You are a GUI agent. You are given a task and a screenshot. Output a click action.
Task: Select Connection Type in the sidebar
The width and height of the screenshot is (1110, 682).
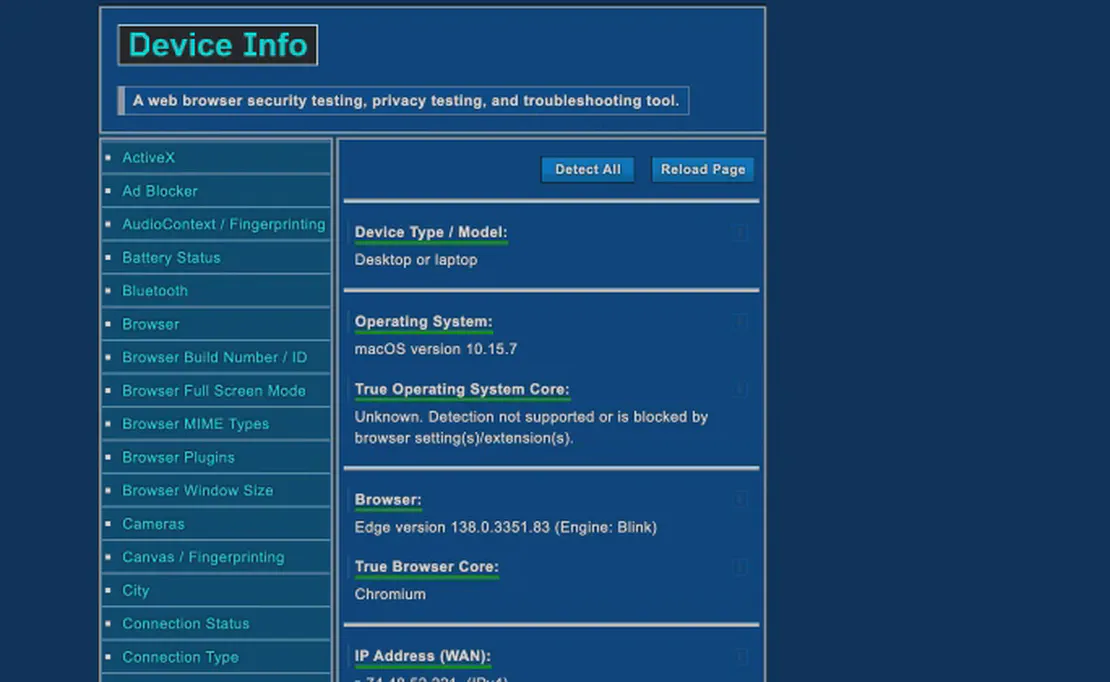click(x=180, y=657)
